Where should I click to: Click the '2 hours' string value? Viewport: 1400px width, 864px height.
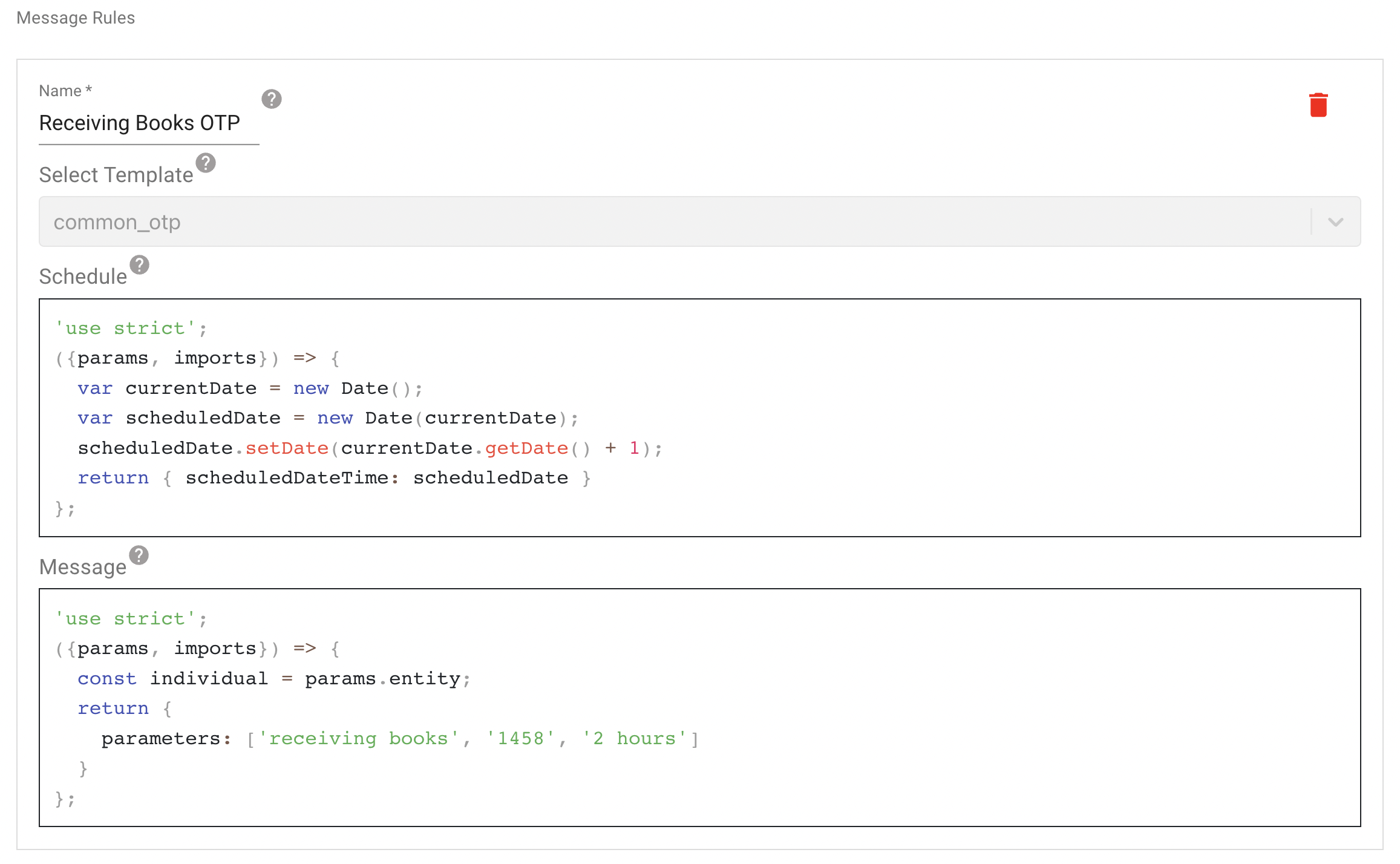tap(634, 739)
